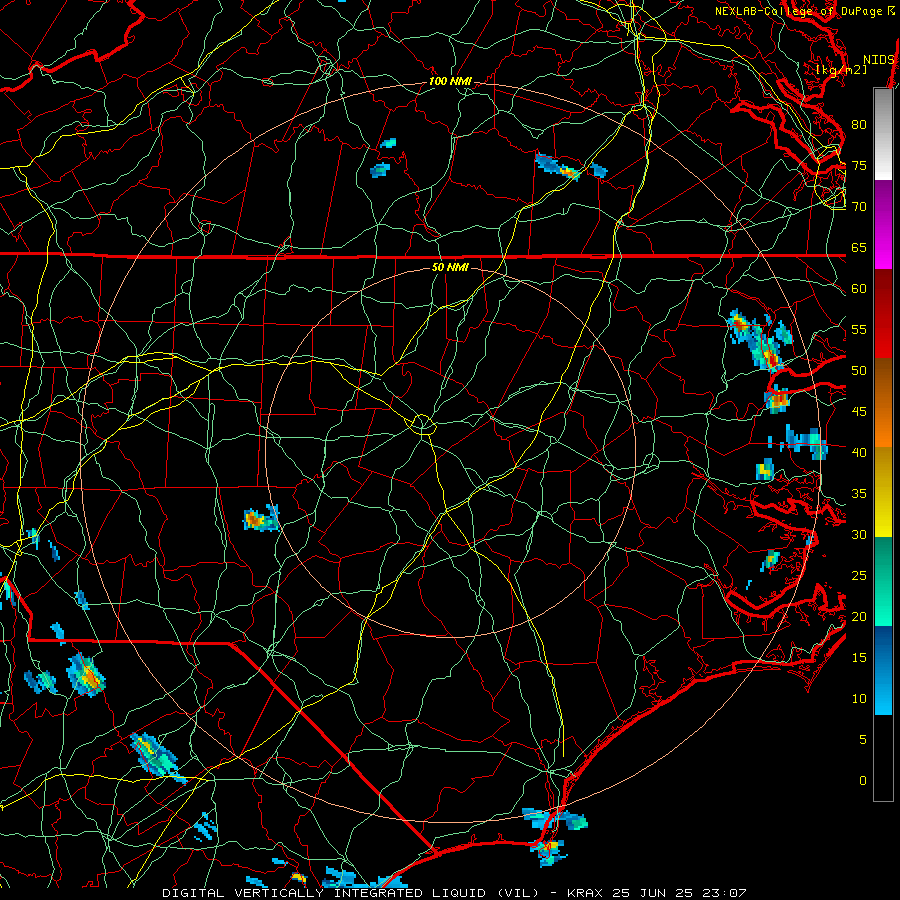Click the gray-white segment of the color scale

883,134
